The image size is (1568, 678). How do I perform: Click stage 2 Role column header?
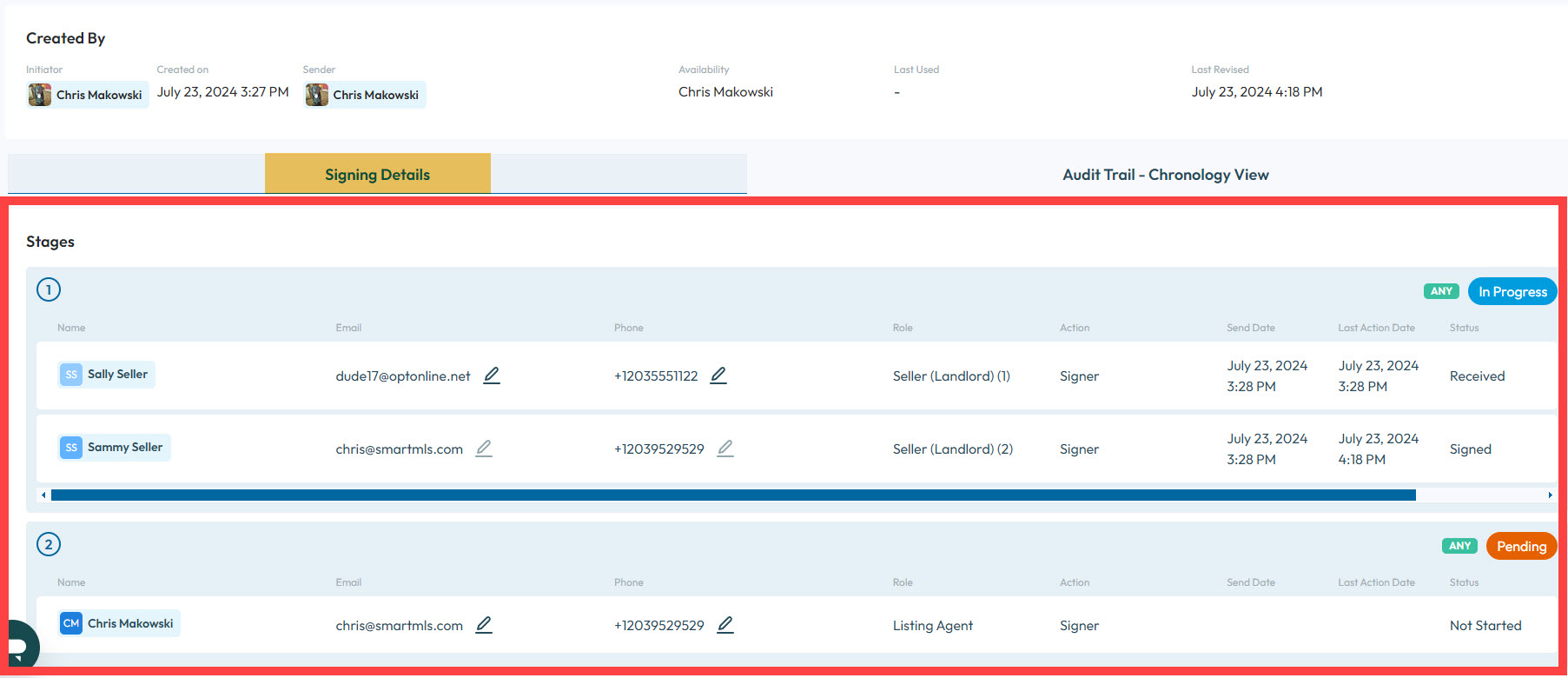click(x=903, y=582)
